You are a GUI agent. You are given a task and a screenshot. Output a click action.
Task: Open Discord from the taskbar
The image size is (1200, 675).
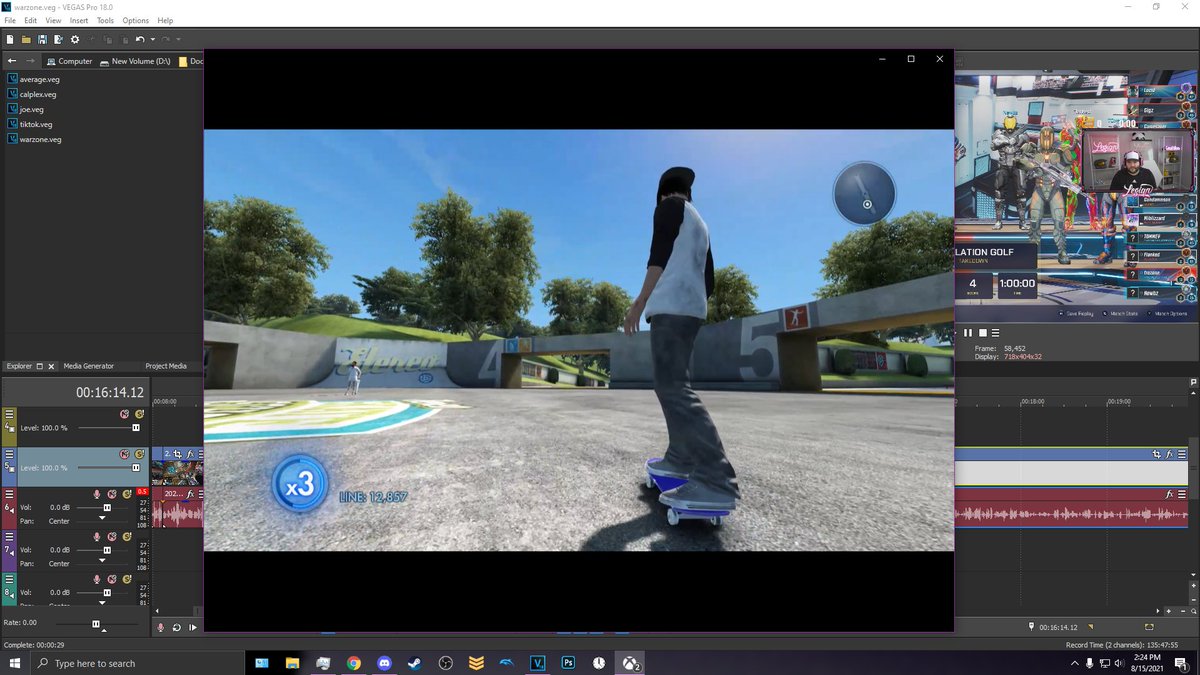tap(385, 662)
